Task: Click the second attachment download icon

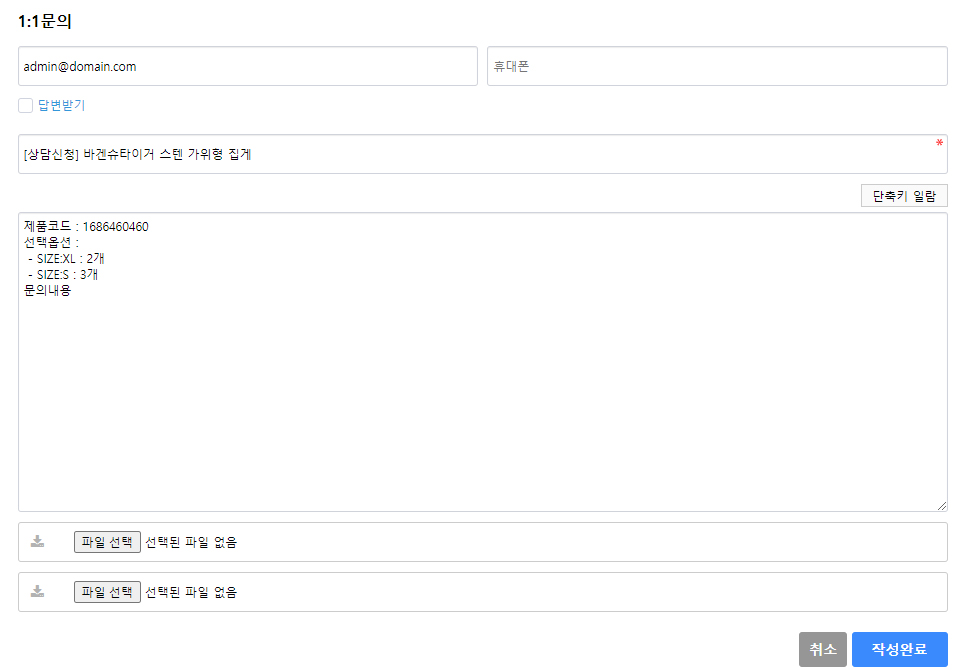Action: click(38, 591)
